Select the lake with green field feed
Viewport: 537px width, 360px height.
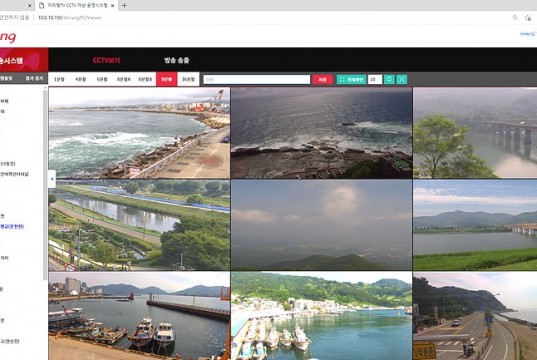(x=475, y=225)
